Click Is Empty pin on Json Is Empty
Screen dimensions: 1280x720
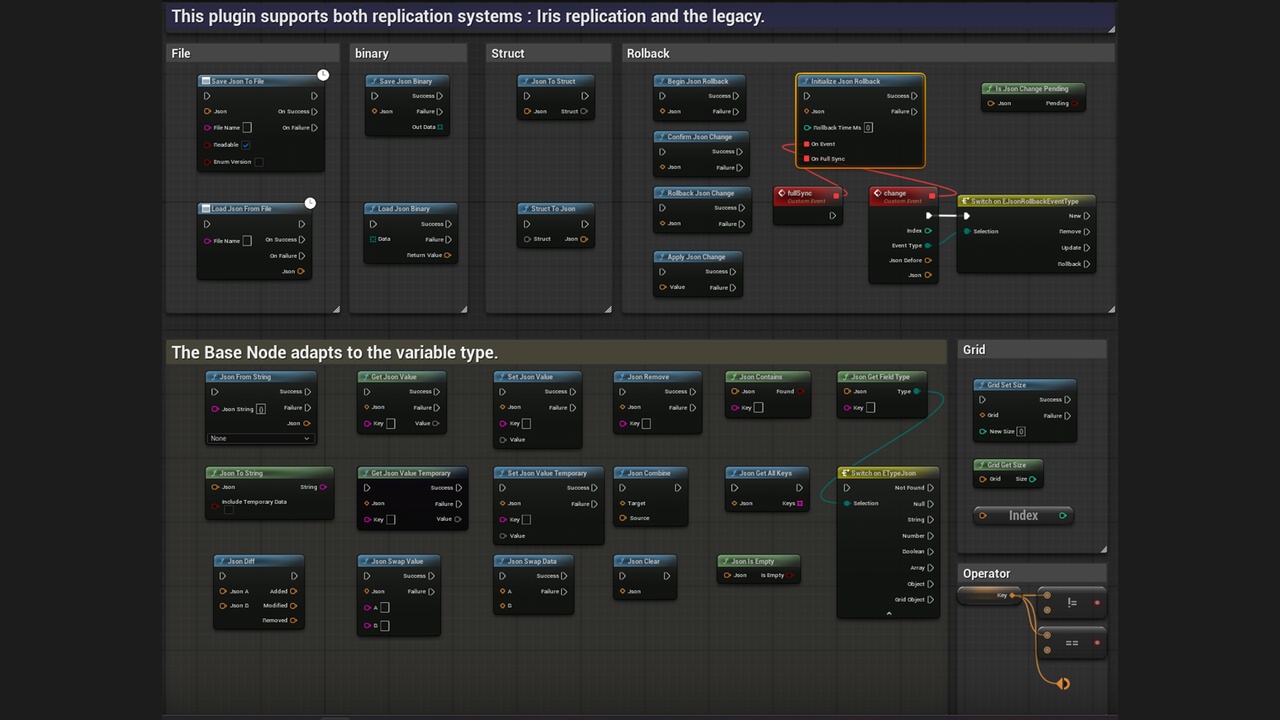coord(791,575)
